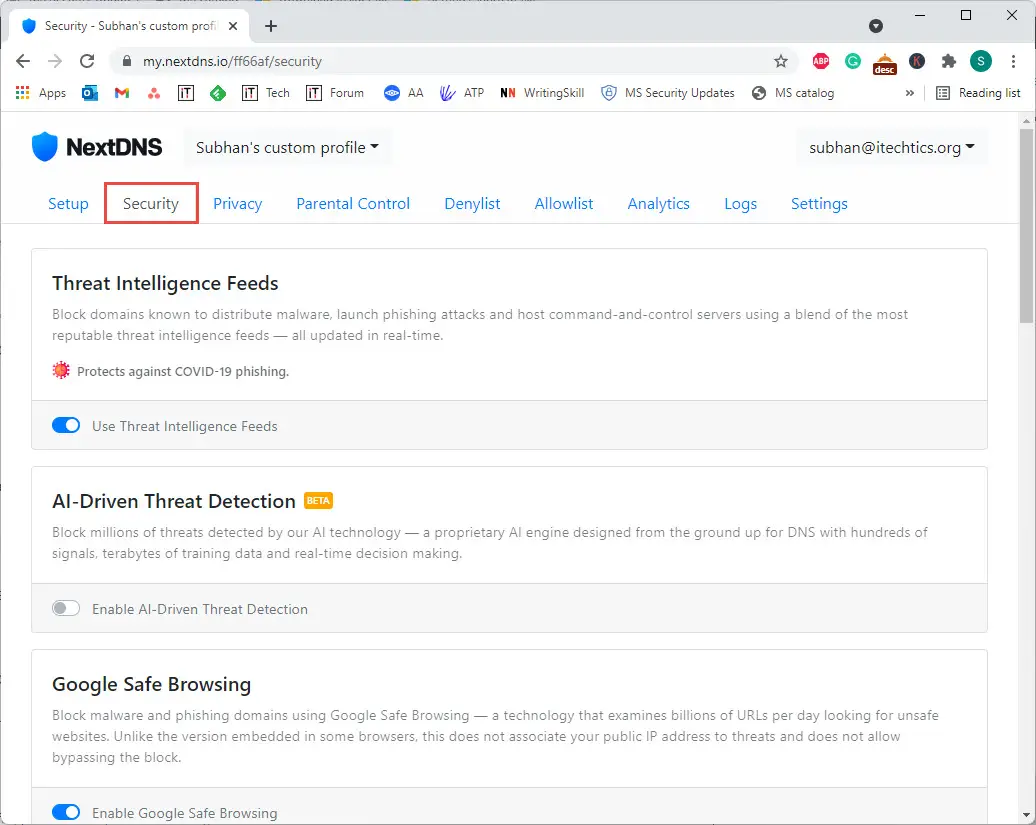Screen dimensions: 1036x825
Task: Open the Extensions puzzle-piece menu
Action: click(949, 61)
